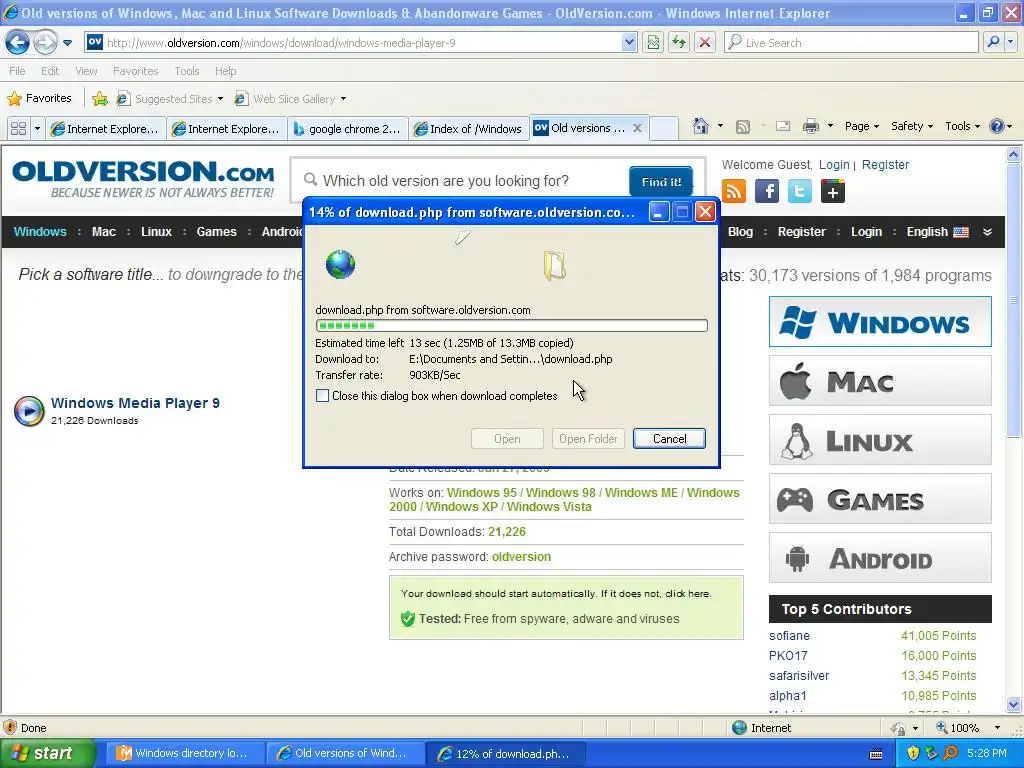1024x768 pixels.
Task: Click the Live Search magnifier button
Action: (x=993, y=43)
